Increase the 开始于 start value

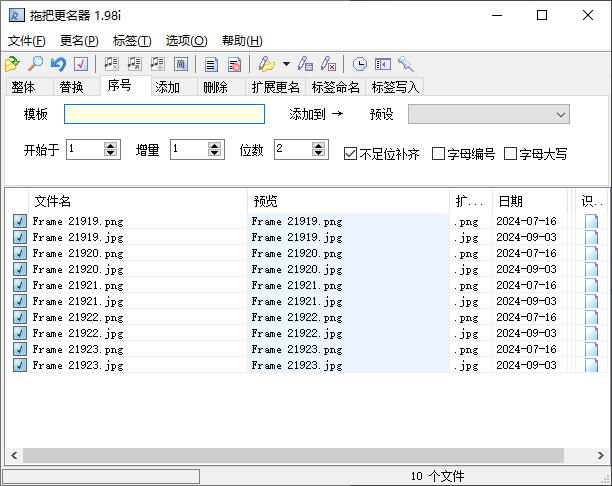110,146
